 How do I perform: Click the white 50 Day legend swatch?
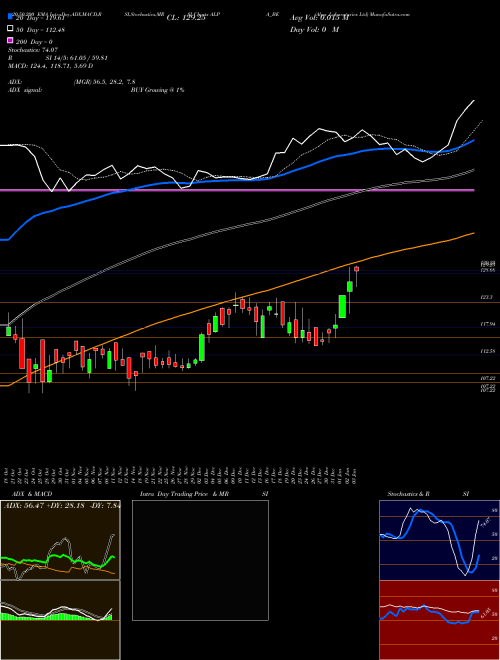pos(10,29)
